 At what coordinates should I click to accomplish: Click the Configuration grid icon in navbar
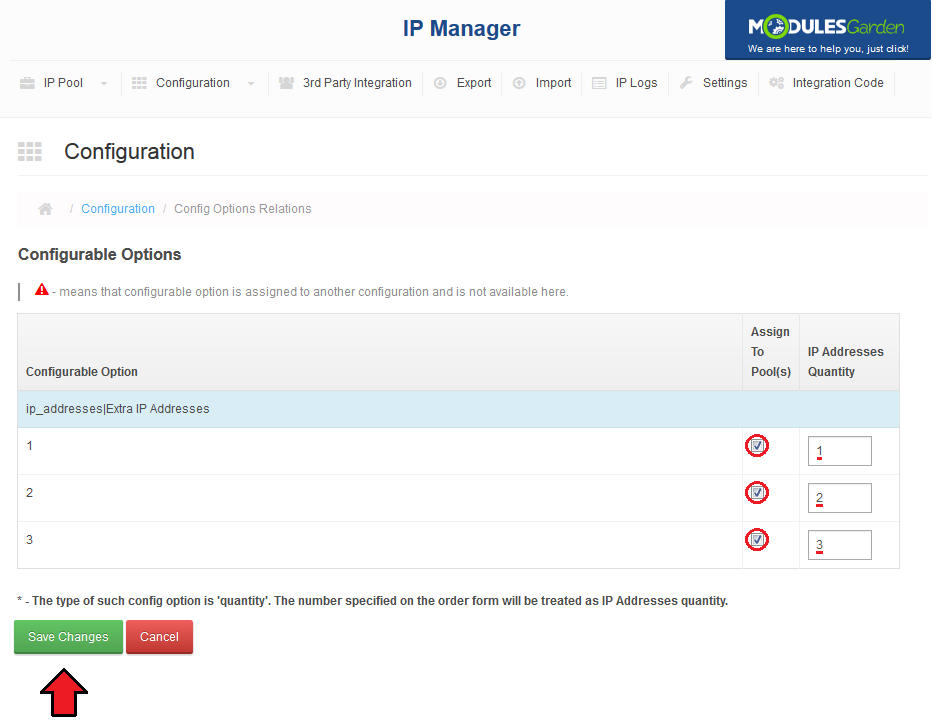pos(139,83)
